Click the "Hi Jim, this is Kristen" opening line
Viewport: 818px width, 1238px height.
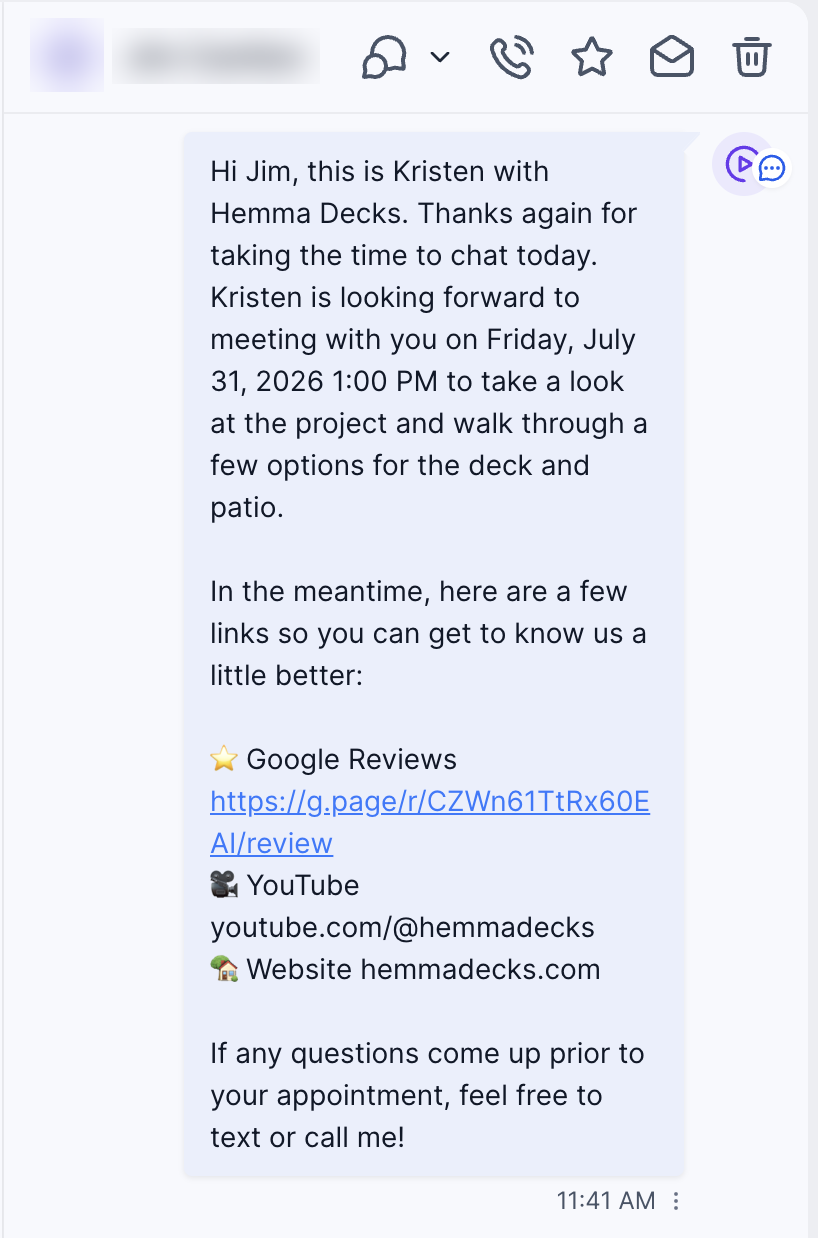[379, 171]
